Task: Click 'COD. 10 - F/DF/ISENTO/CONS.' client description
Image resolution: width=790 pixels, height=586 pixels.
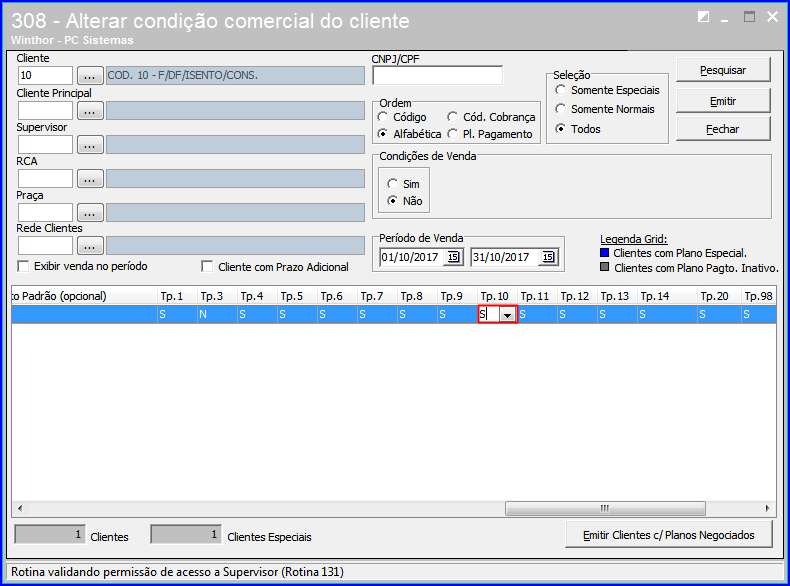Action: pos(235,76)
